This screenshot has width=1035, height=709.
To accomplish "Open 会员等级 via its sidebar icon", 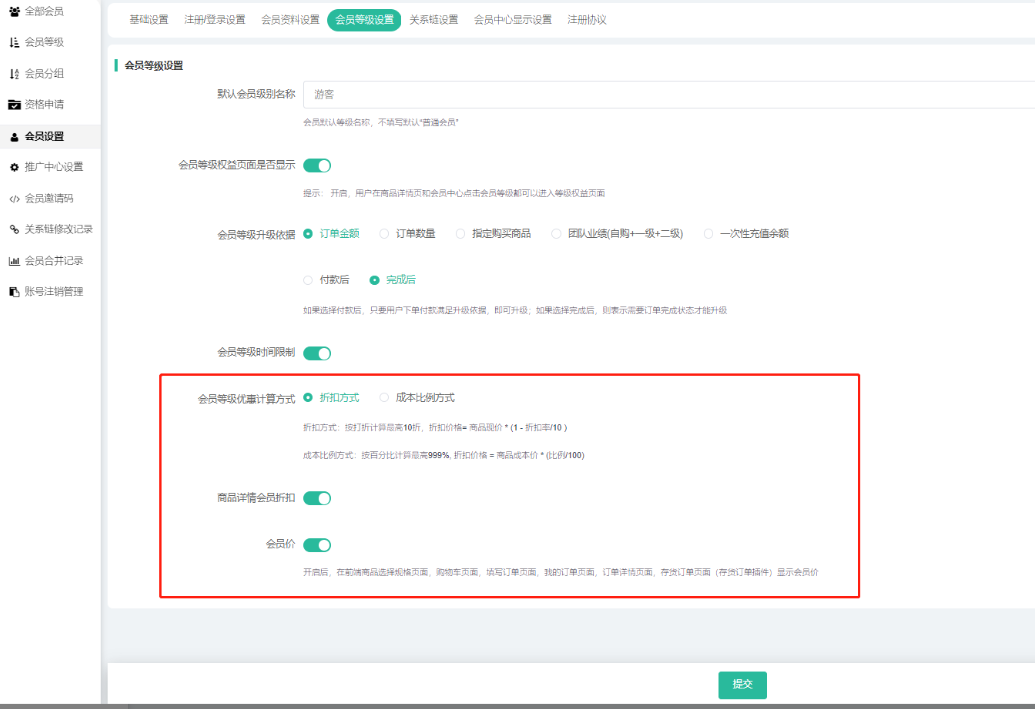I will tap(14, 42).
